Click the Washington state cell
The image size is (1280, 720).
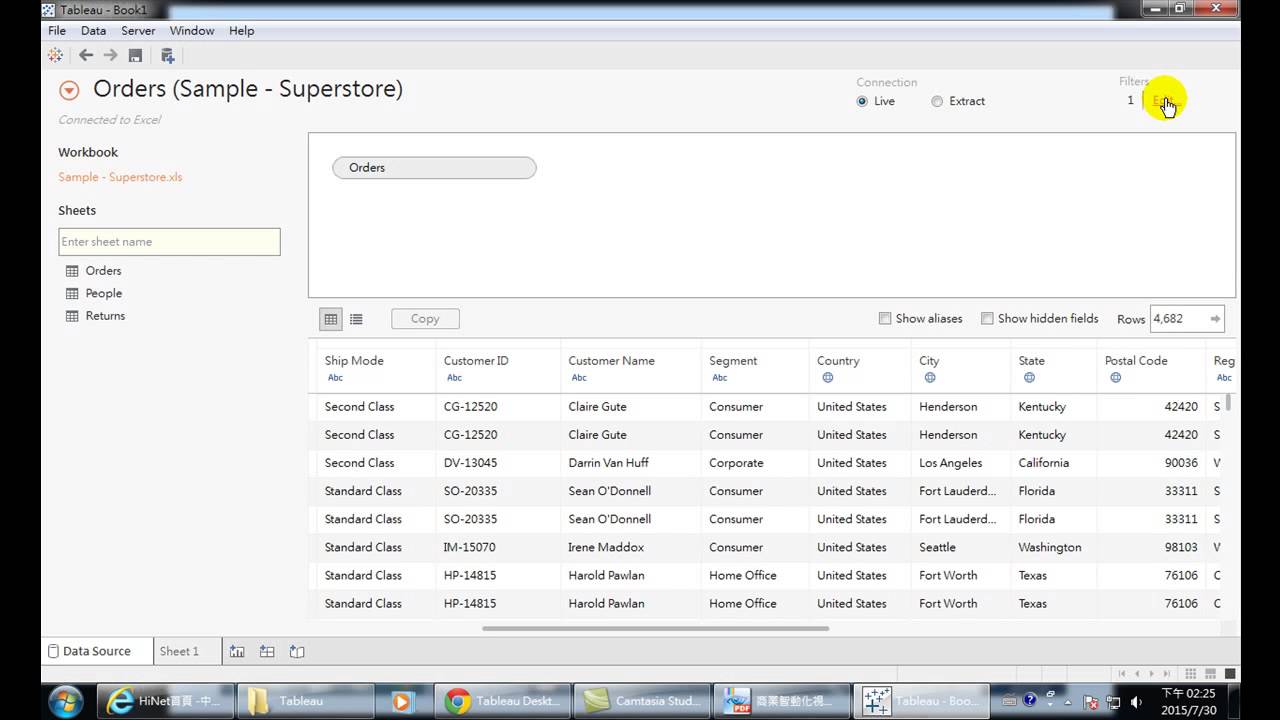click(x=1049, y=547)
